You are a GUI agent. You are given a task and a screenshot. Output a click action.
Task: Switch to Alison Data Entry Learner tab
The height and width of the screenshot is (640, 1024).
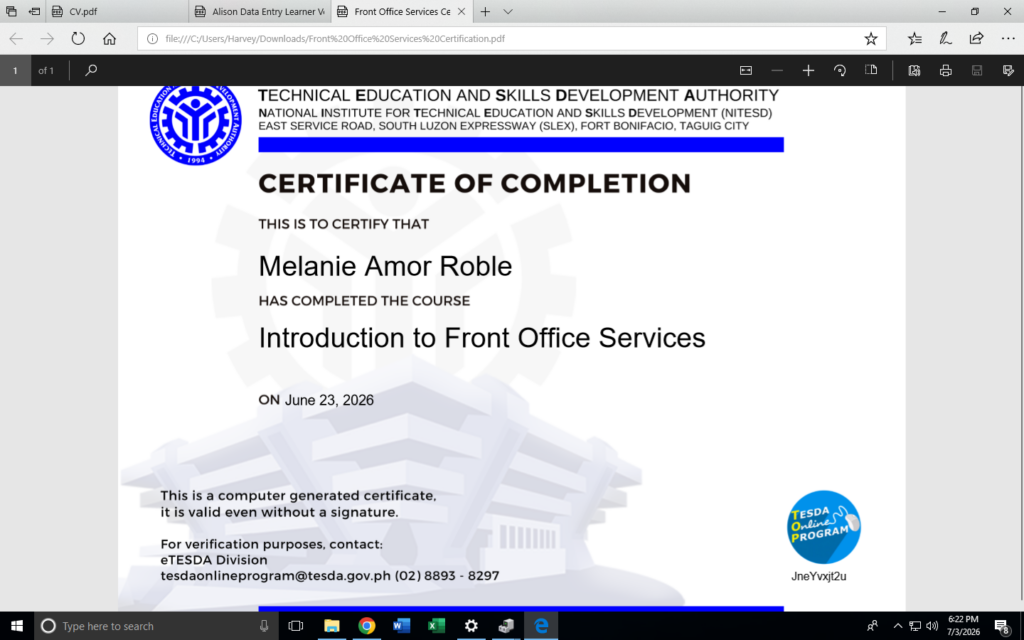click(x=260, y=12)
